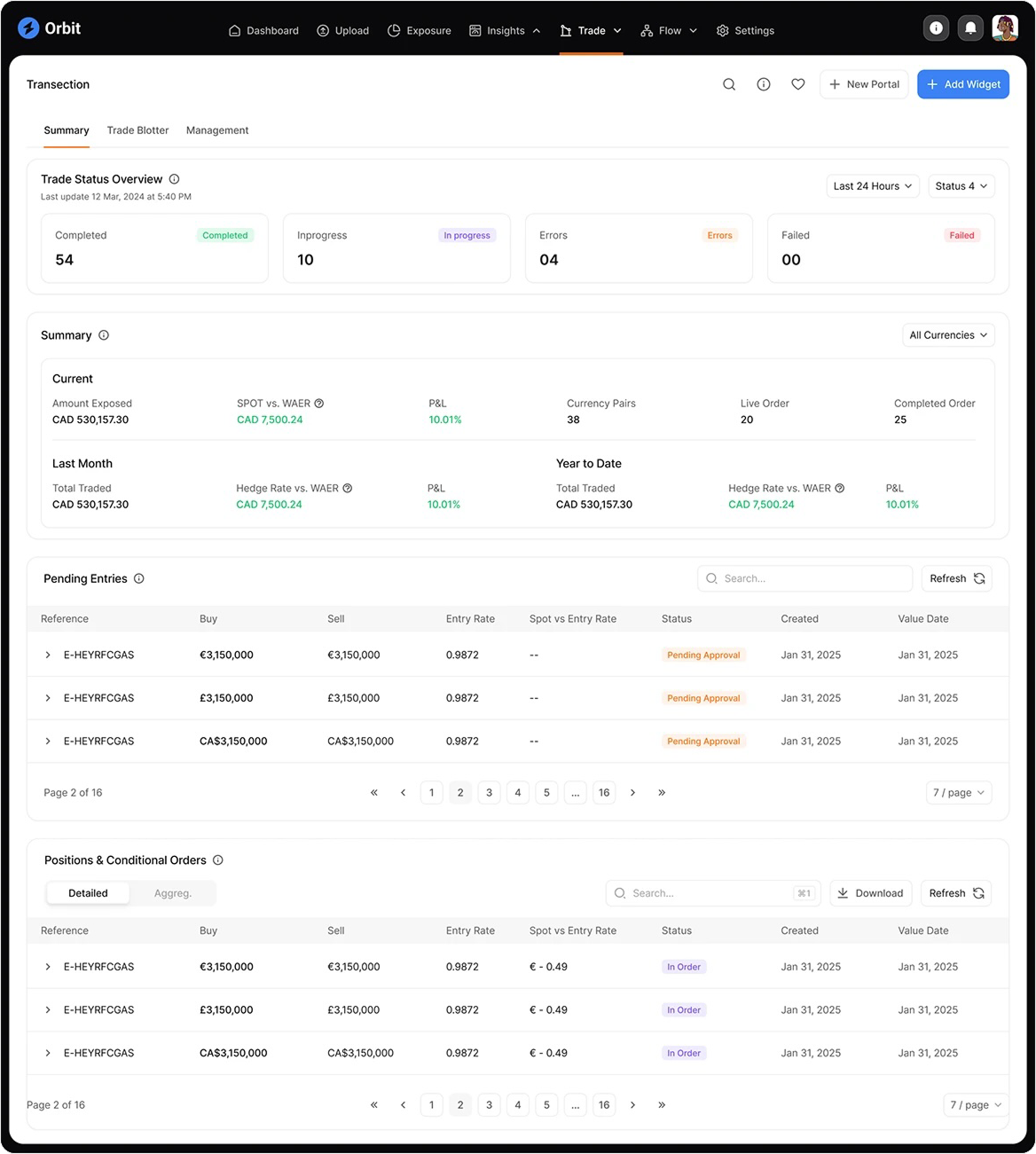
Task: Switch to the Aggreg. view toggle
Action: tap(173, 893)
